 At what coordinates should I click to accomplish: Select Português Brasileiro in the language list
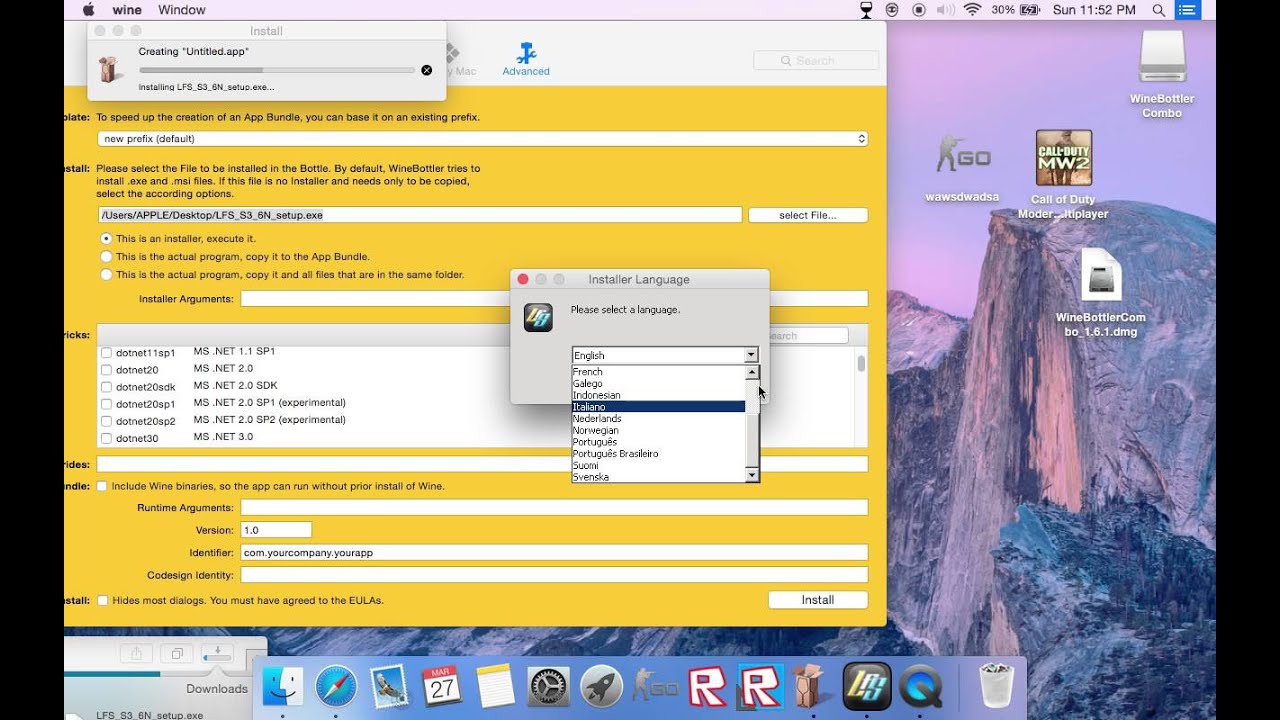(x=659, y=454)
